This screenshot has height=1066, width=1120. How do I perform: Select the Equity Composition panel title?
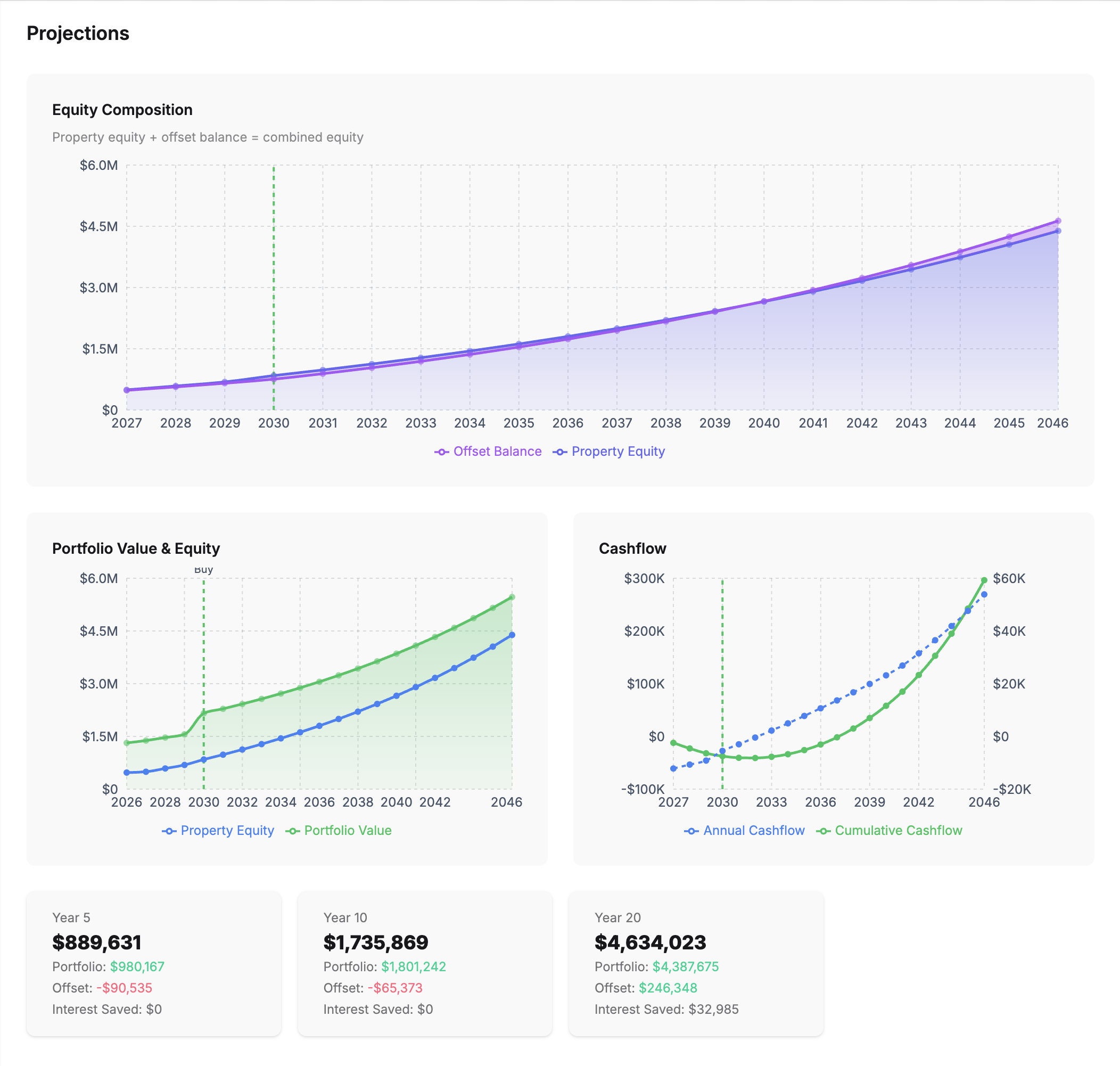[122, 110]
